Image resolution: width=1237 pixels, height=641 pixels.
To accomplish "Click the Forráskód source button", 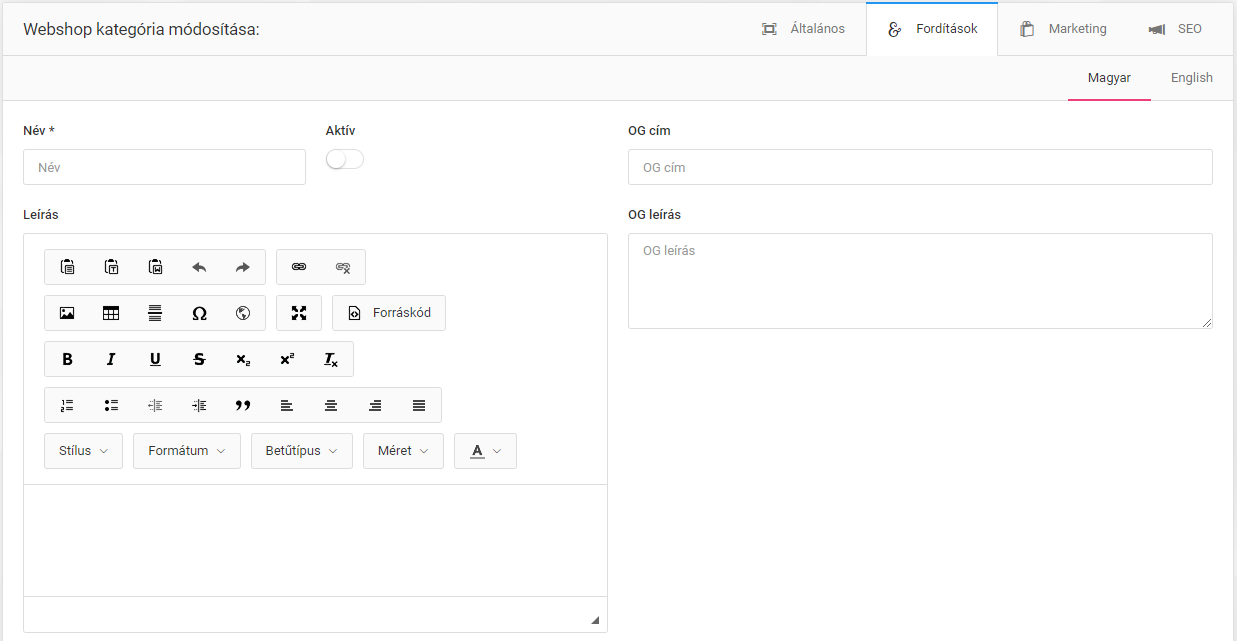I will point(389,313).
